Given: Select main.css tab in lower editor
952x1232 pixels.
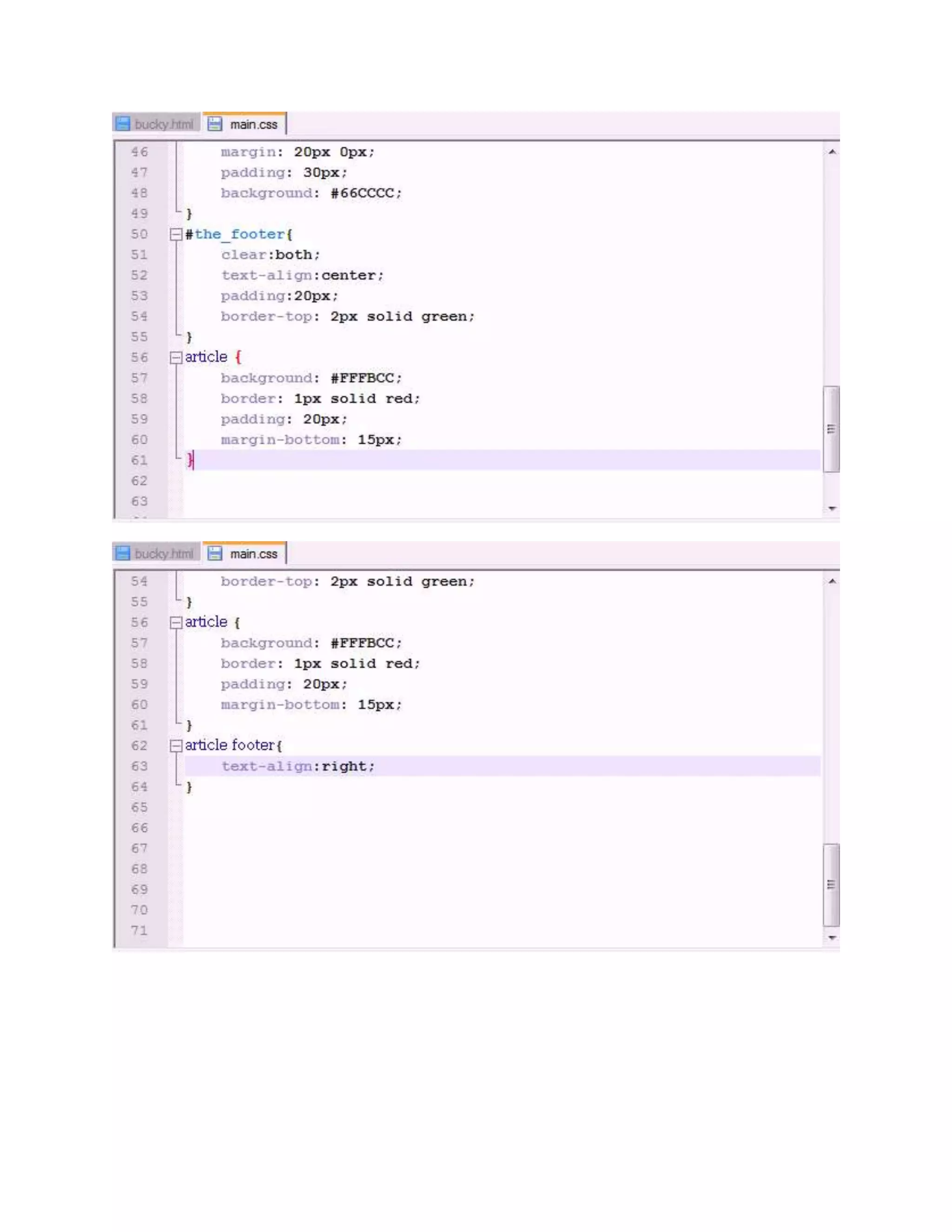Looking at the screenshot, I should (245, 553).
